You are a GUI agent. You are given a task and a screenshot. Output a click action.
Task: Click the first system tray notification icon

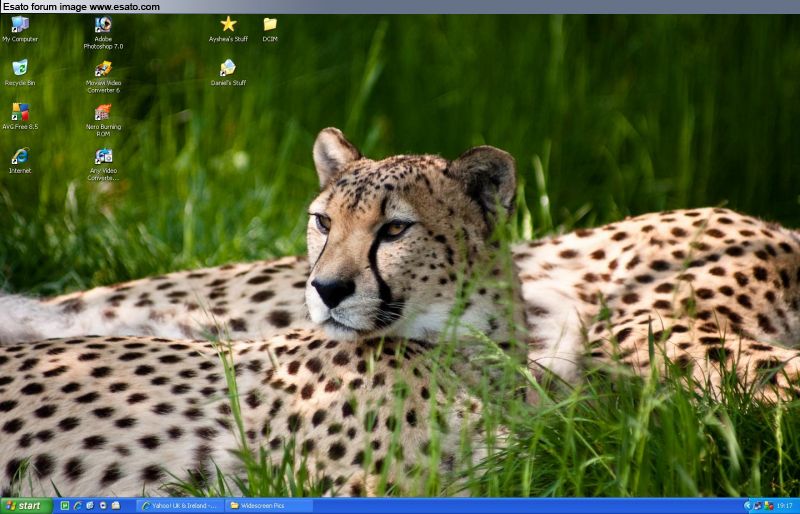click(x=757, y=506)
